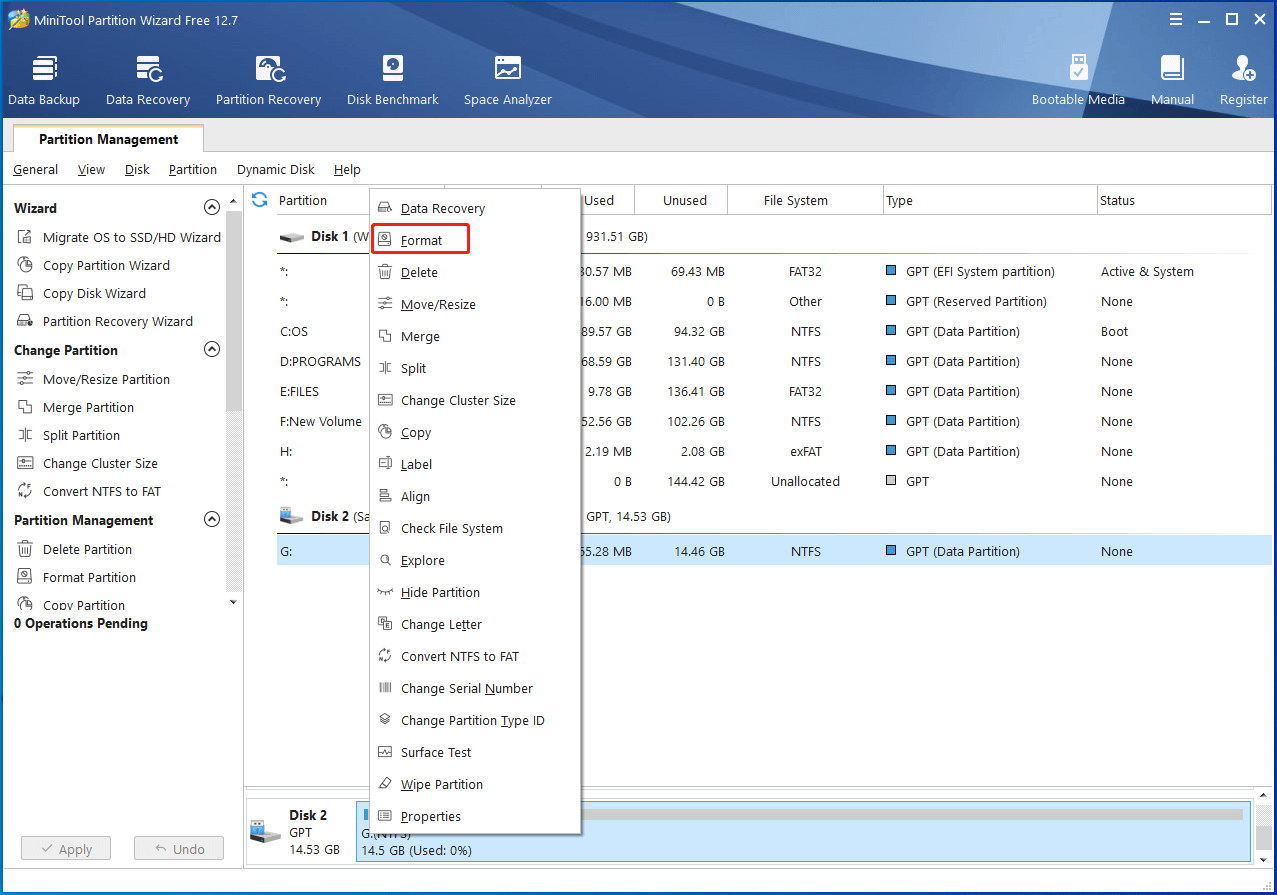This screenshot has height=895, width=1277.
Task: Choose Change Partition Type ID
Action: (x=476, y=720)
